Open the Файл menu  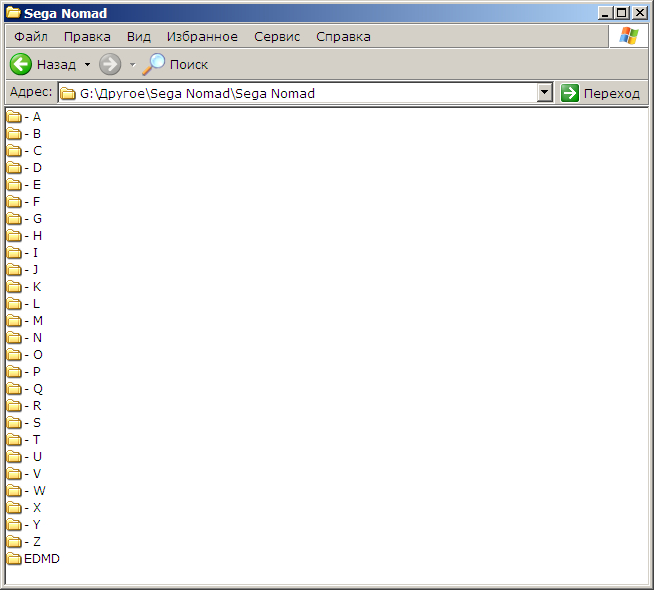click(31, 36)
